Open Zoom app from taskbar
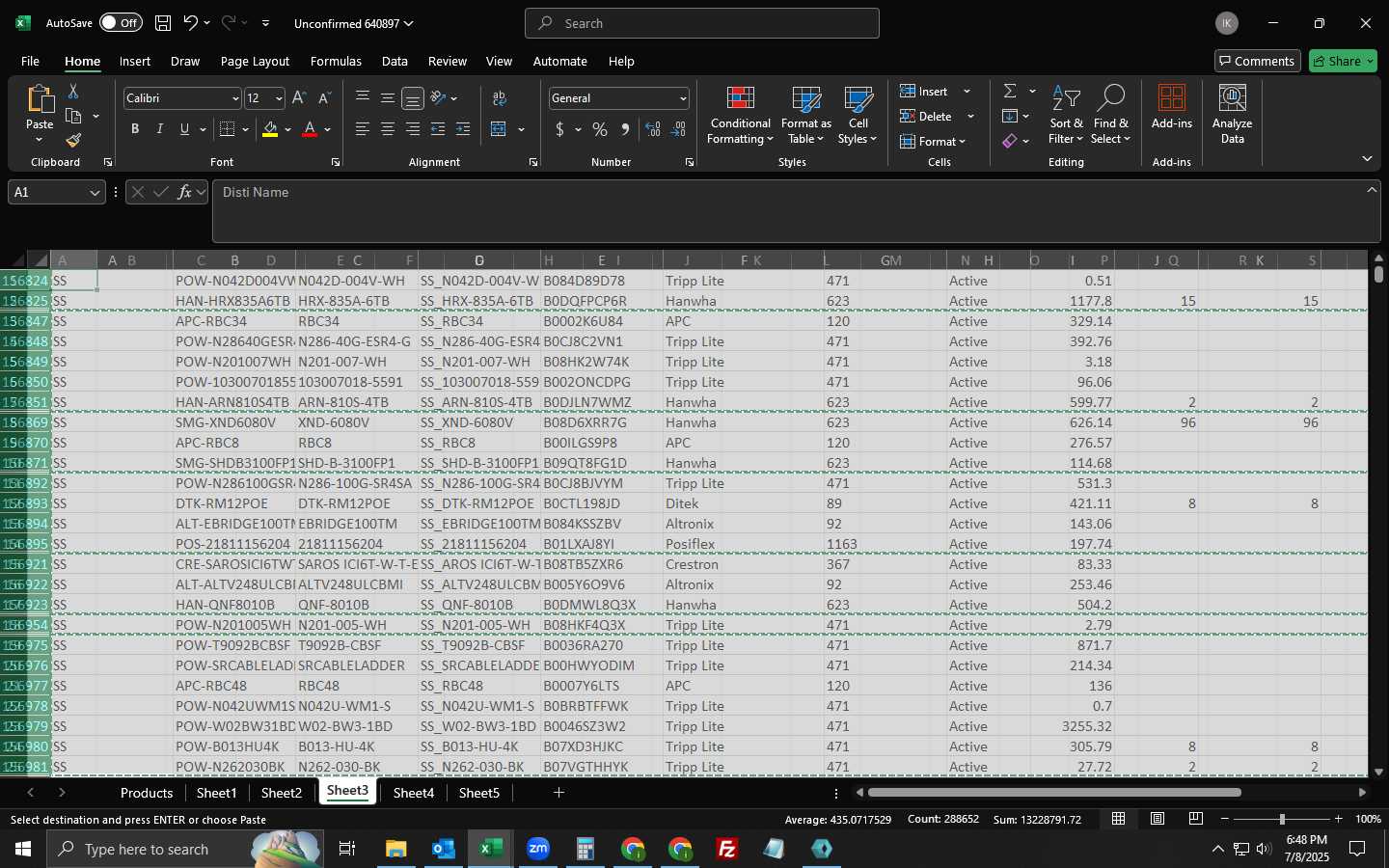The height and width of the screenshot is (868, 1389). pos(538,849)
